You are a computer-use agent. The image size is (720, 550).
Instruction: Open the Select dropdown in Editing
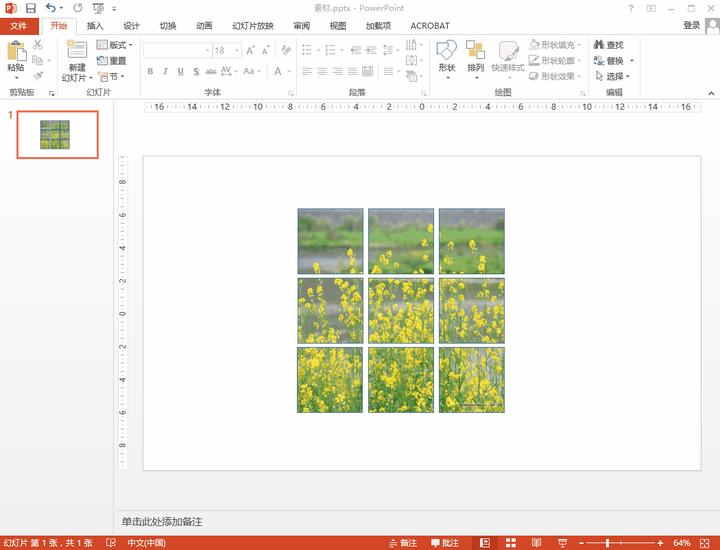pyautogui.click(x=613, y=76)
